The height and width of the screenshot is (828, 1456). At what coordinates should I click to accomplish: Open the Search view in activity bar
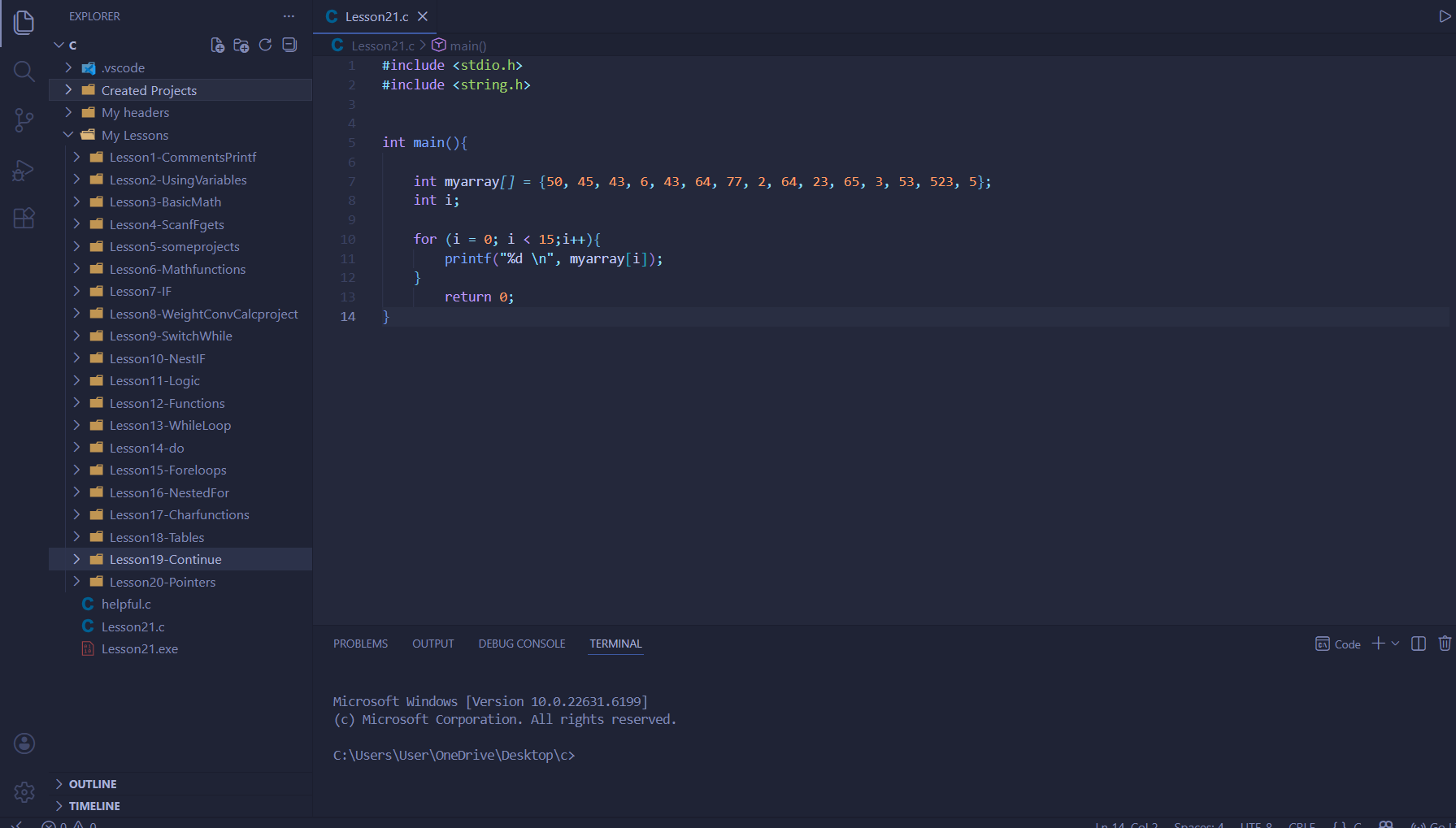pyautogui.click(x=24, y=72)
